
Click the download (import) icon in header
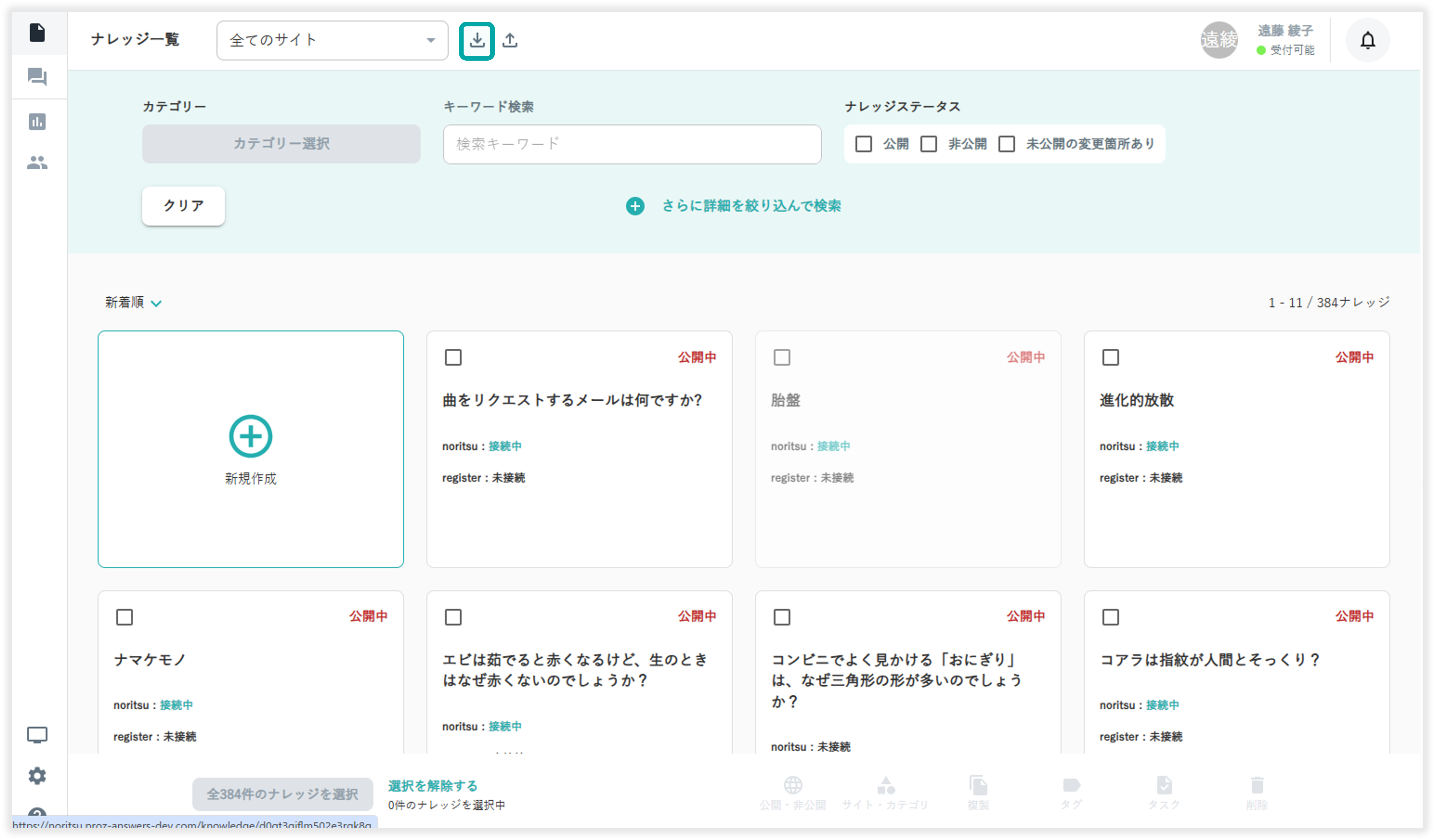(x=476, y=41)
